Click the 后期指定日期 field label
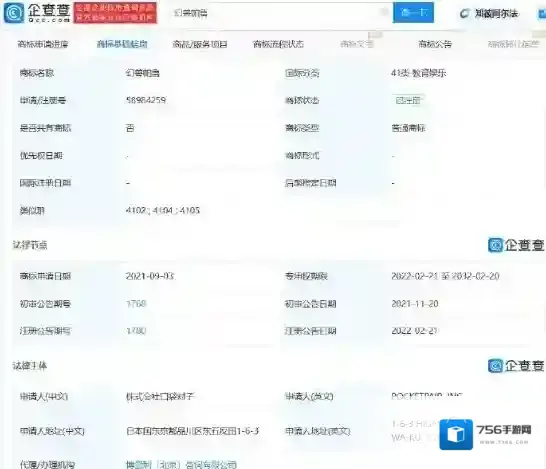Viewport: 546px width, 469px height. tap(311, 183)
